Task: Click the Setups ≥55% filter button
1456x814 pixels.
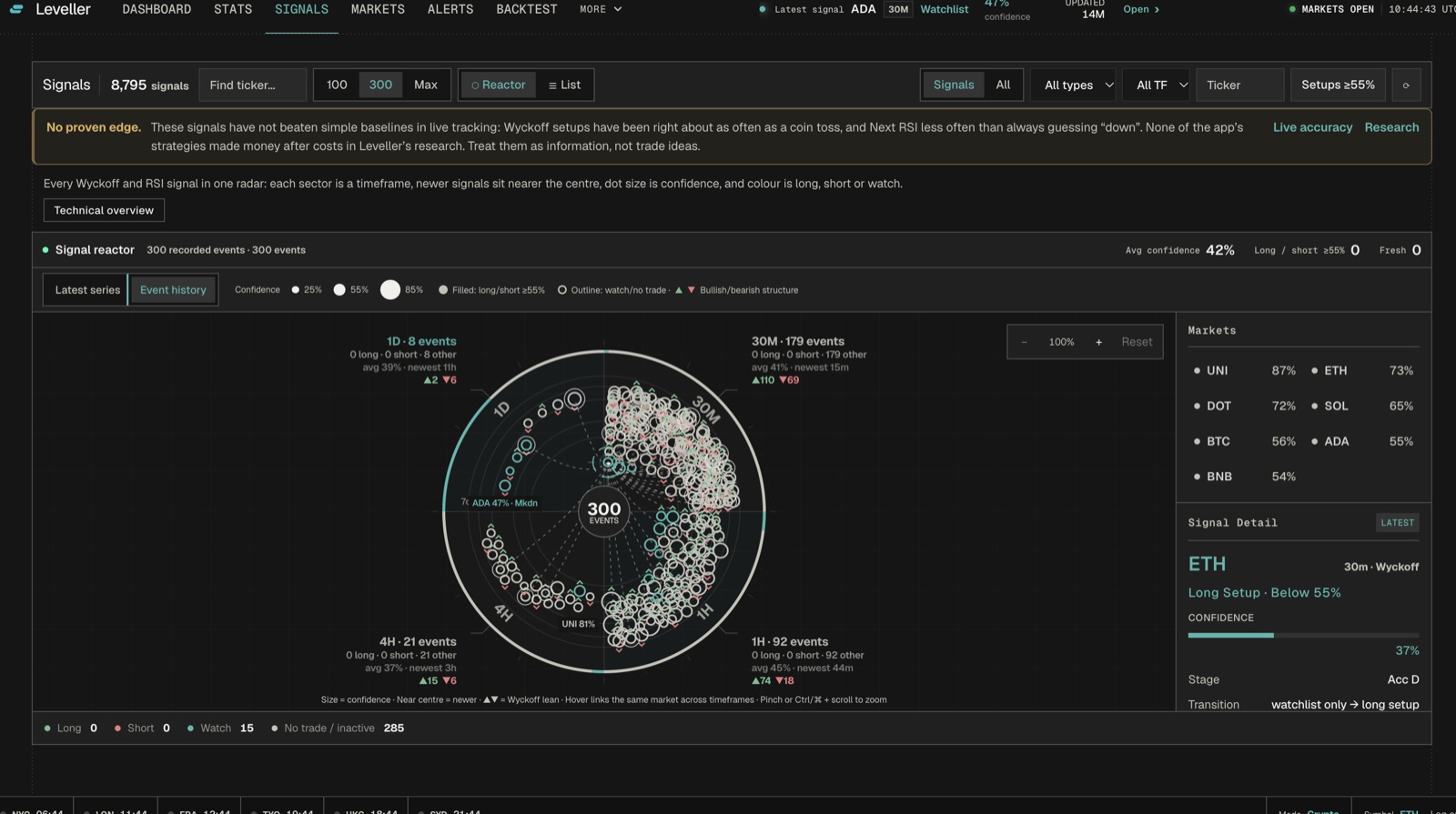Action: (x=1338, y=85)
